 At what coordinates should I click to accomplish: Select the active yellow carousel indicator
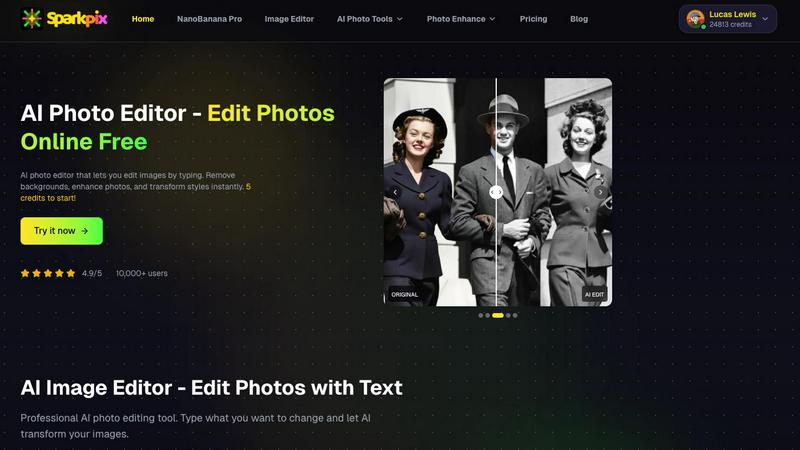click(498, 315)
